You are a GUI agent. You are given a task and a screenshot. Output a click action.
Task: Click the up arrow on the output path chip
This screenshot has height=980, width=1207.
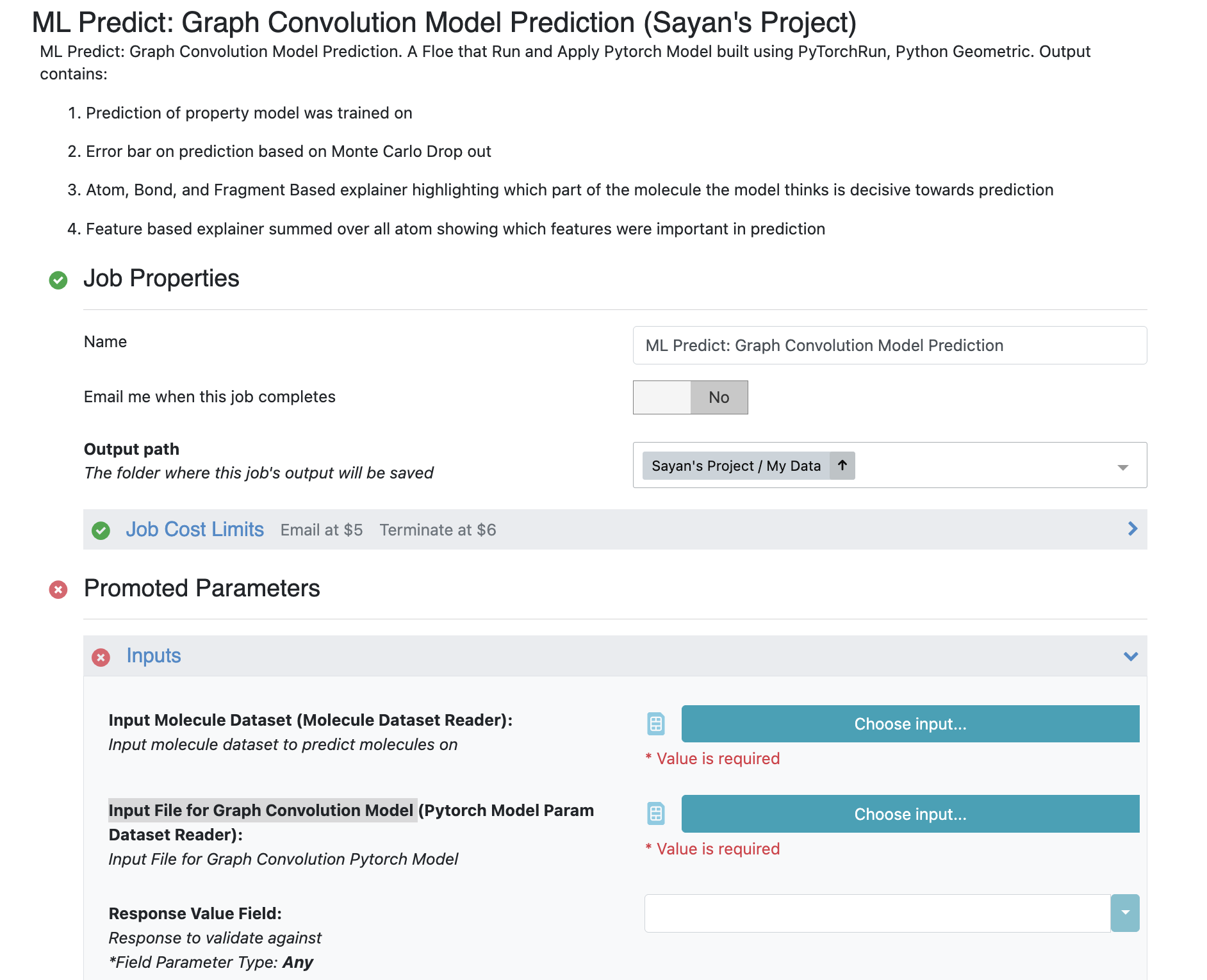click(x=842, y=466)
